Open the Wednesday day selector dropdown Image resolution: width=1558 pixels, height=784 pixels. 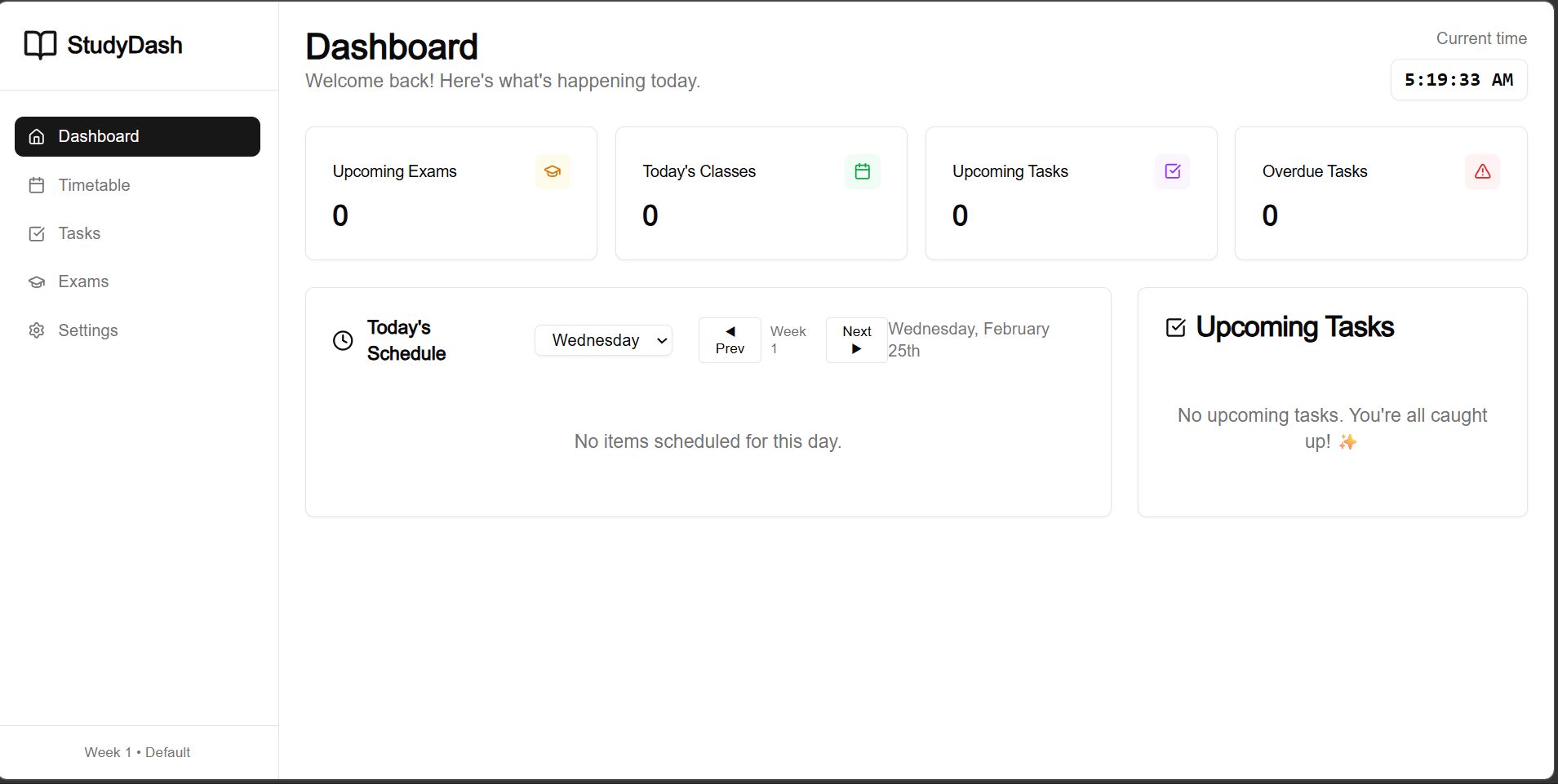(603, 340)
